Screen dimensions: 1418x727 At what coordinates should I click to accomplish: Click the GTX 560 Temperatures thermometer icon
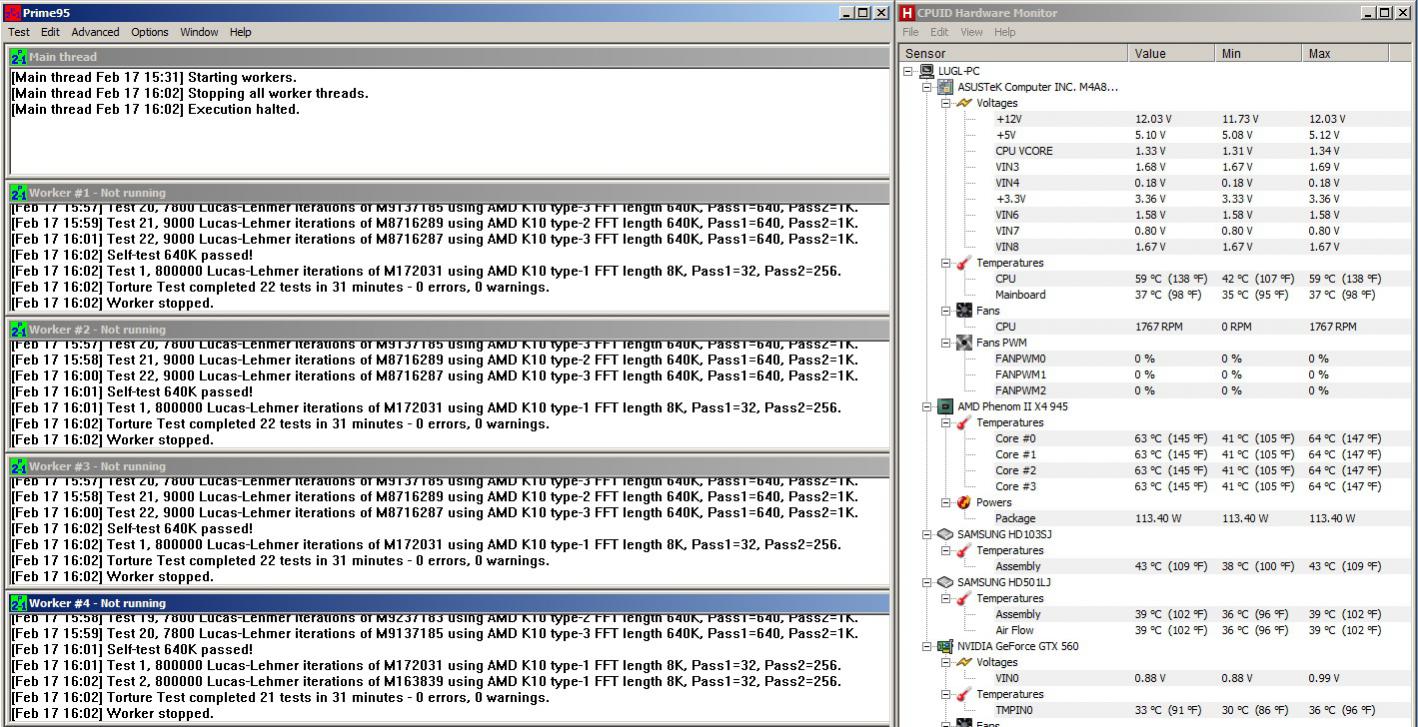964,695
